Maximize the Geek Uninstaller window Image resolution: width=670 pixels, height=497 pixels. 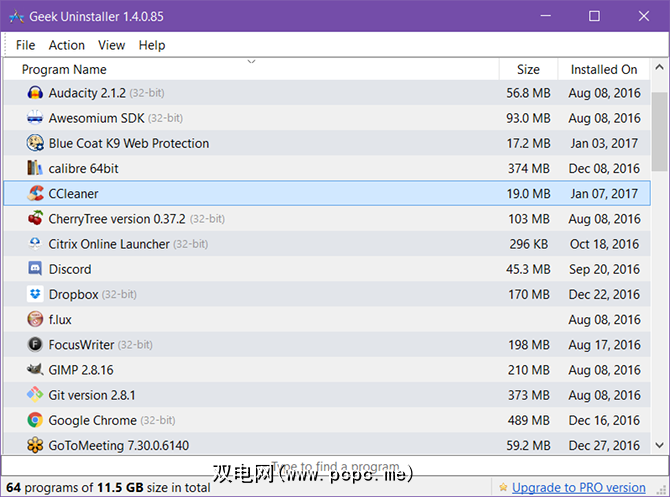(x=594, y=16)
